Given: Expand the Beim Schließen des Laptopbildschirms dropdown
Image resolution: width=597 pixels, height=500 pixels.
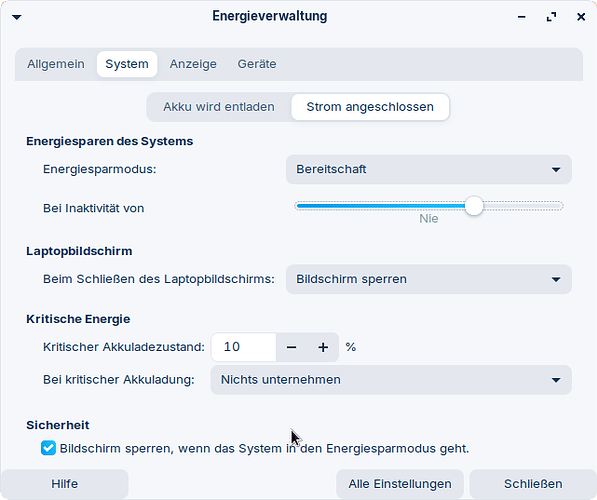Looking at the screenshot, I should [x=429, y=279].
